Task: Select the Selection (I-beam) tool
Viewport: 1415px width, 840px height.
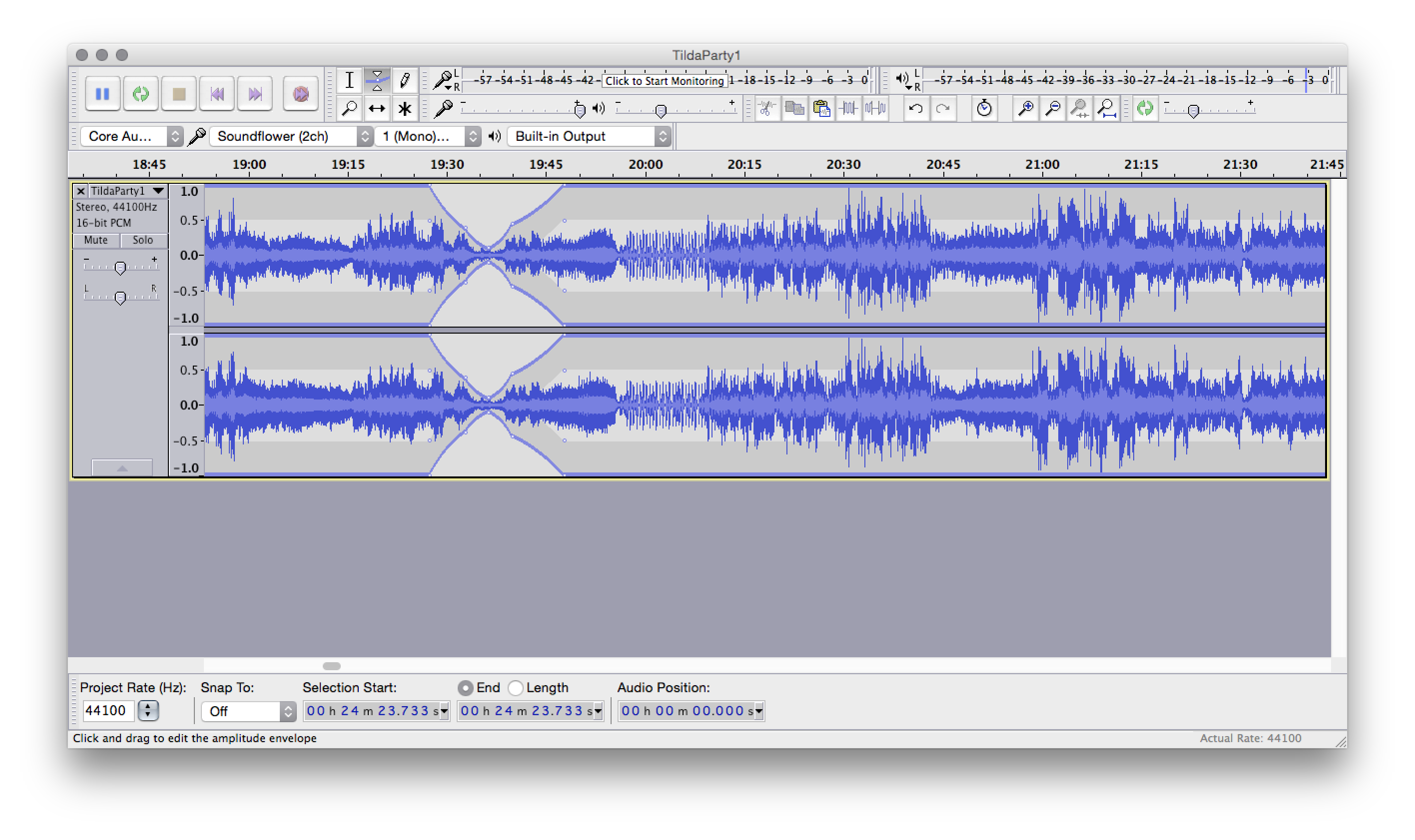Action: point(349,80)
